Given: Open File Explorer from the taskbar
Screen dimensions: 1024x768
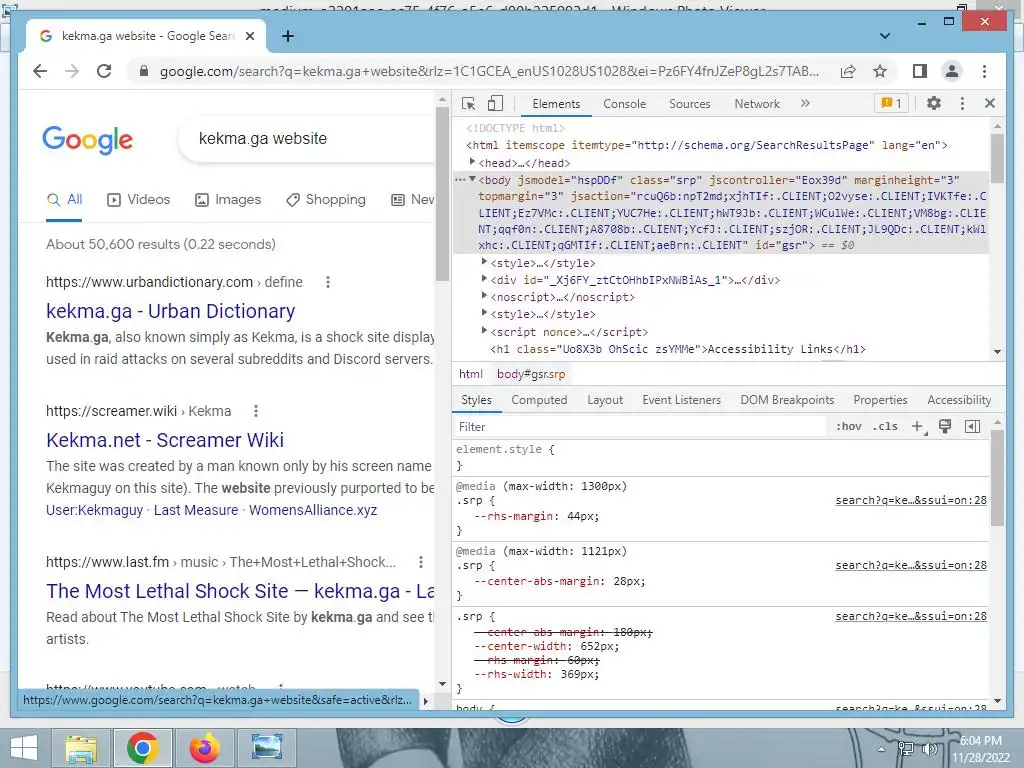Looking at the screenshot, I should (x=80, y=748).
